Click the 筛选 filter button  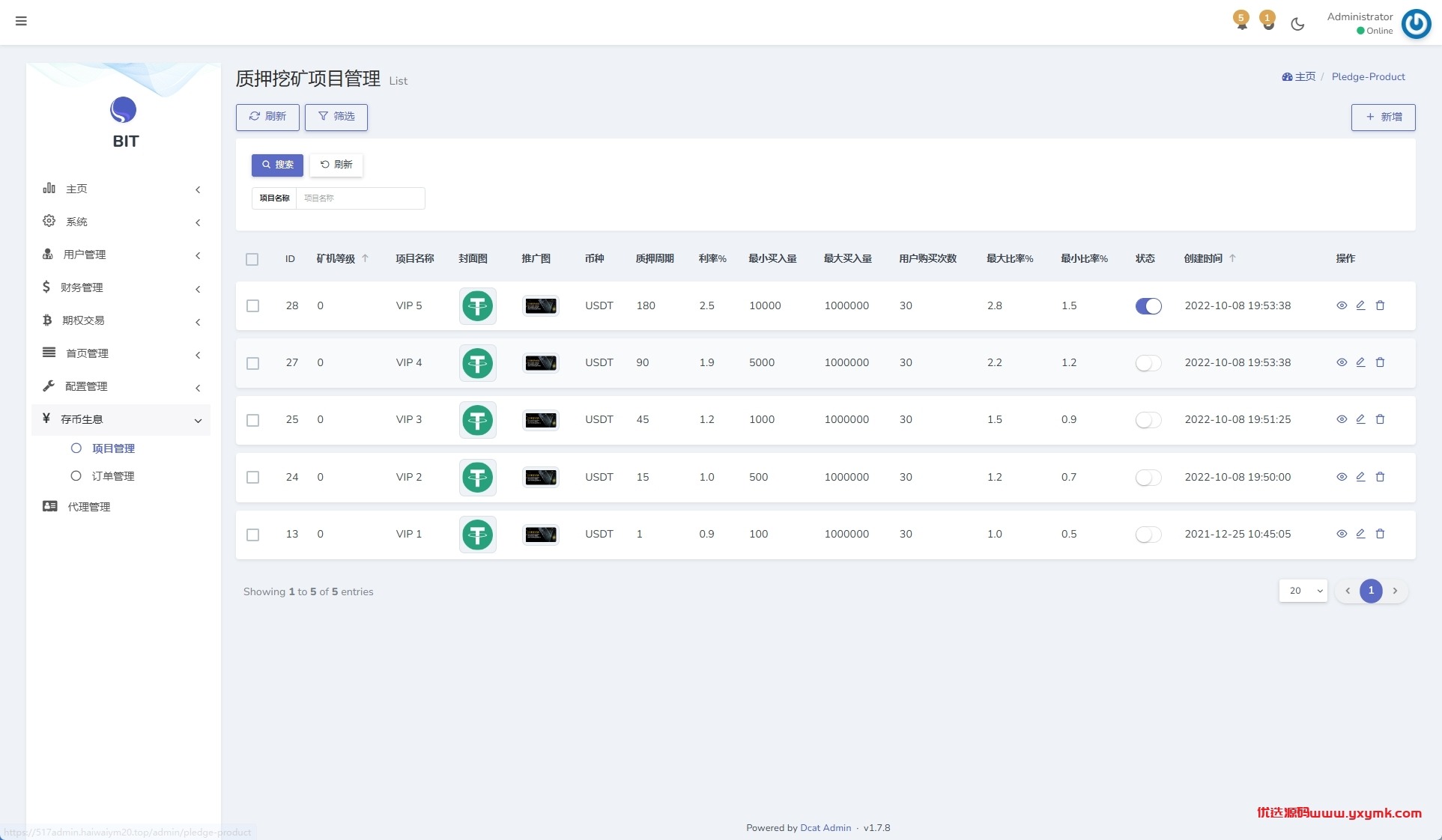(x=336, y=117)
